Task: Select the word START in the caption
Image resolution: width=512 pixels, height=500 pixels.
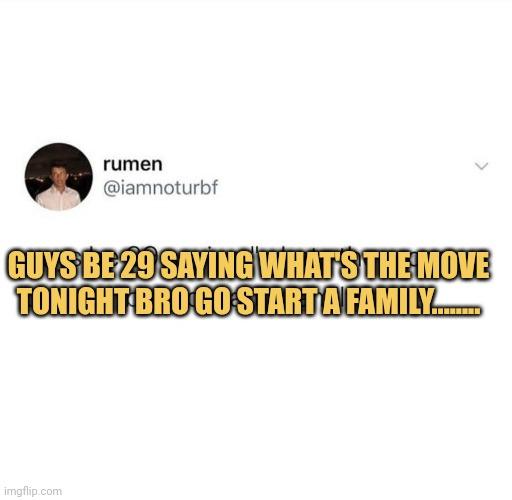Action: pyautogui.click(x=278, y=301)
